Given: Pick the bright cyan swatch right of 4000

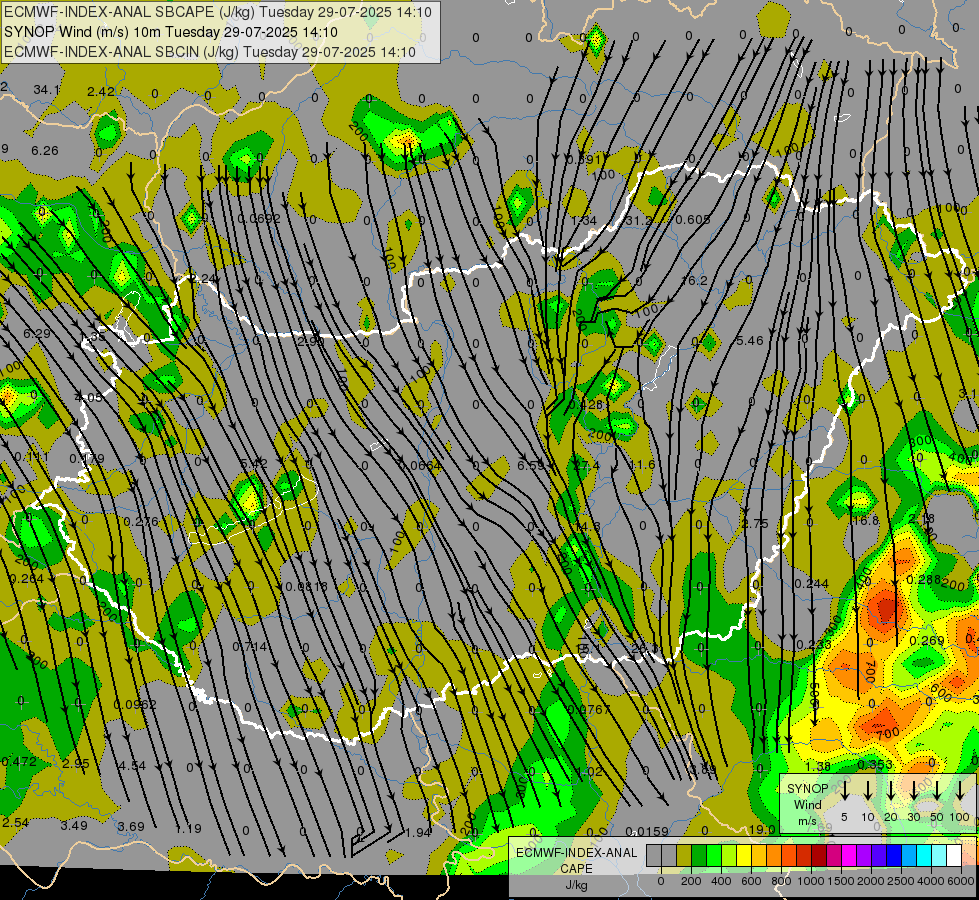Looking at the screenshot, I should point(923,855).
